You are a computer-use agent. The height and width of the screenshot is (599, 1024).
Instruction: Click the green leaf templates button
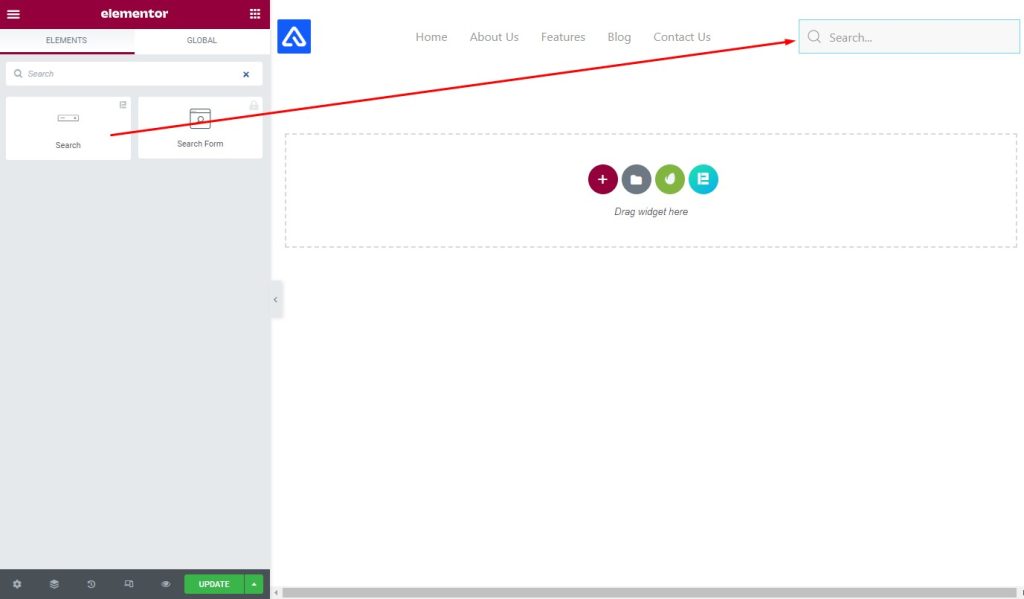coord(669,179)
